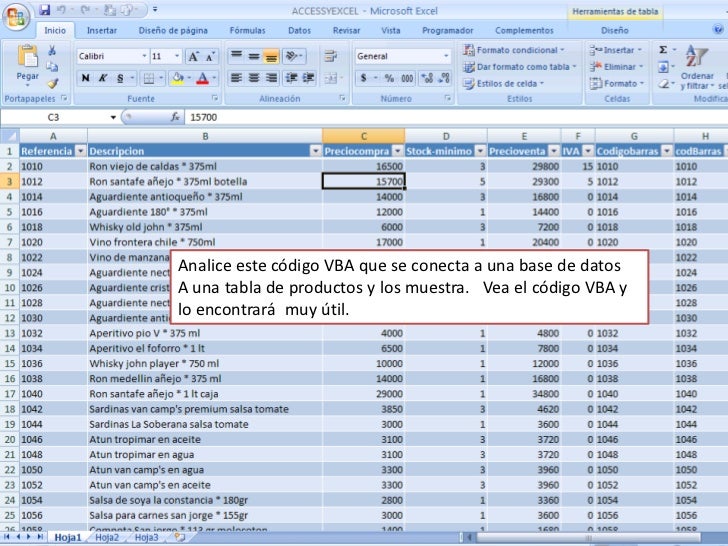This screenshot has width=728, height=546.
Task: Align text right
Action: [x=271, y=78]
